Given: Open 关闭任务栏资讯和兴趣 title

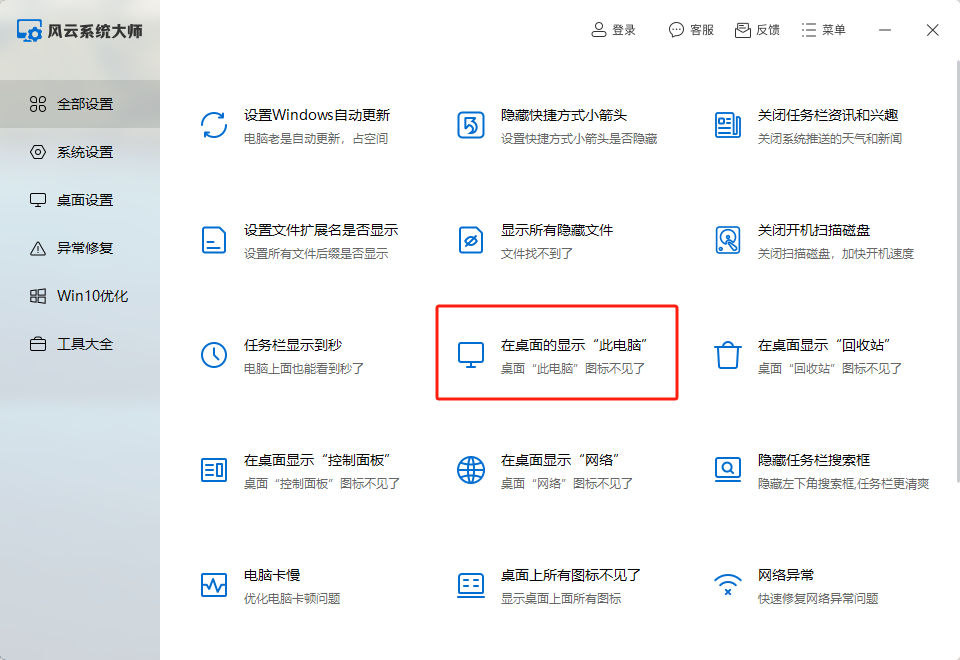Looking at the screenshot, I should click(828, 115).
